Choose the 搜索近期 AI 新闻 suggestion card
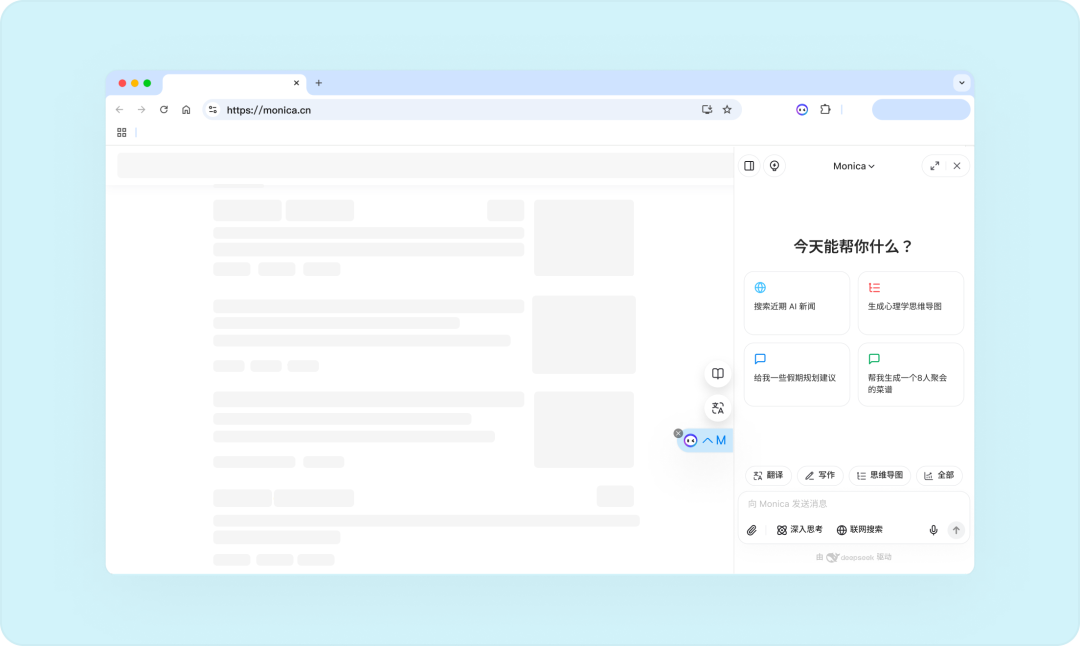Screen dimensions: 1080x646 tap(797, 303)
